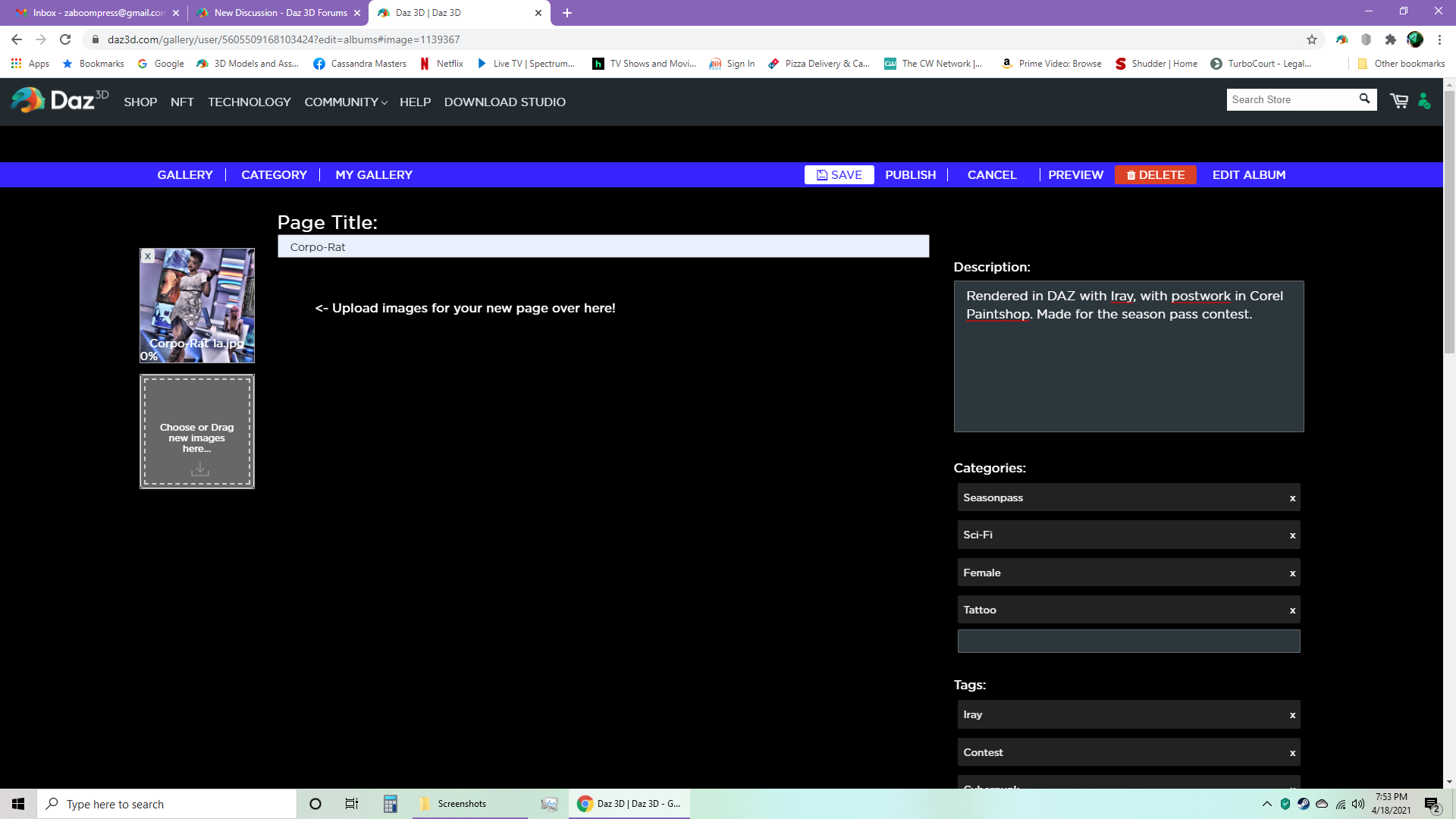Open MY GALLERY menu item
The width and height of the screenshot is (1456, 819).
(374, 174)
